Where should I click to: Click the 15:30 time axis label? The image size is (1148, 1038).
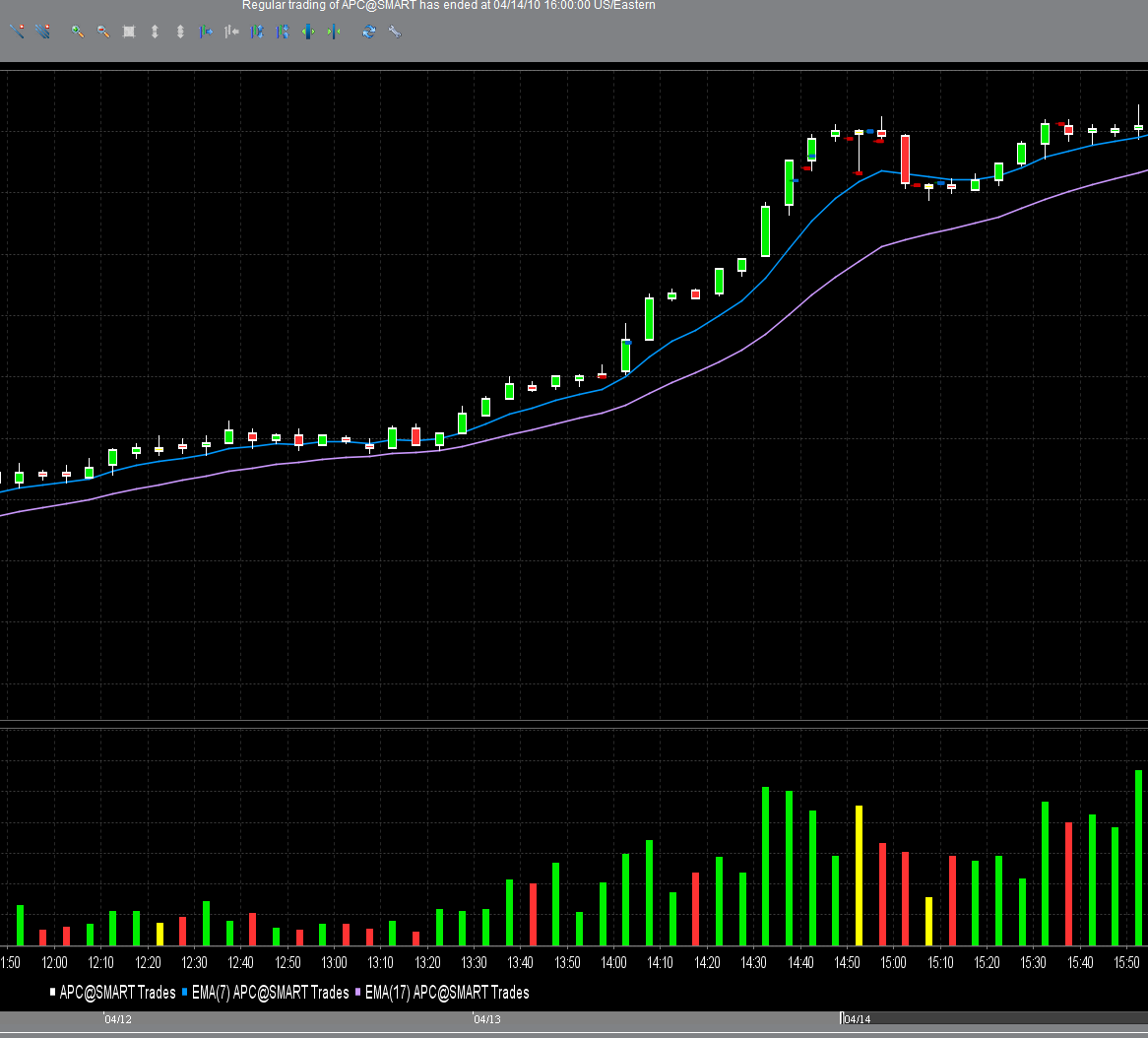tap(1033, 962)
